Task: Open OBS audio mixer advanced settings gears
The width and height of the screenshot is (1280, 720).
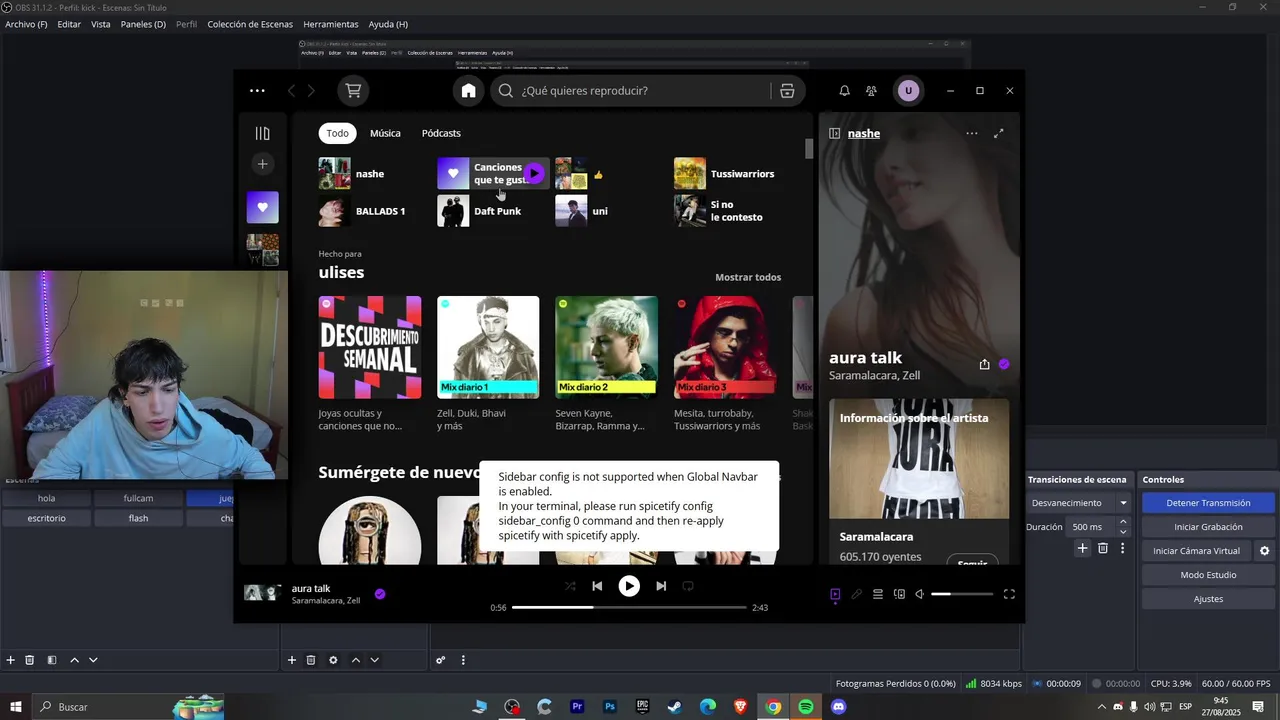Action: tap(440, 660)
